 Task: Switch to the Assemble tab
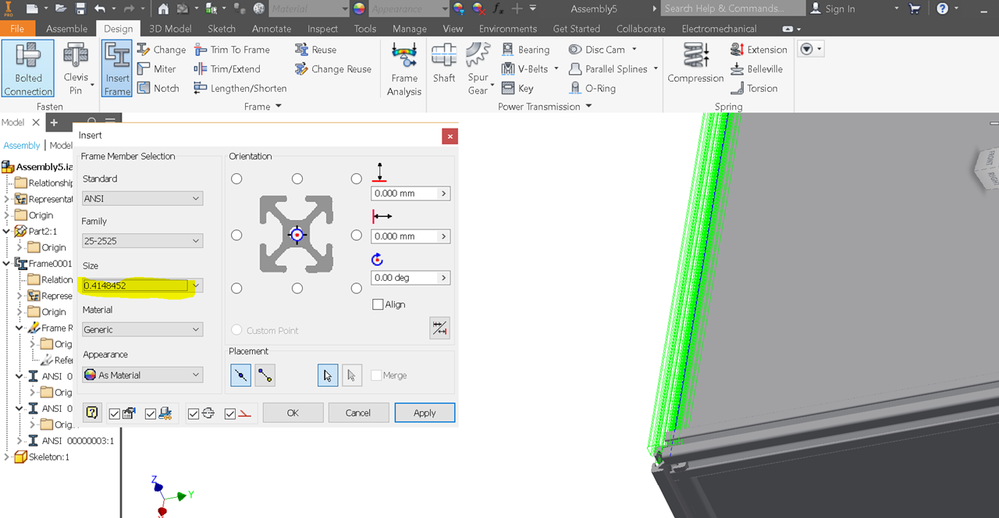tap(66, 29)
